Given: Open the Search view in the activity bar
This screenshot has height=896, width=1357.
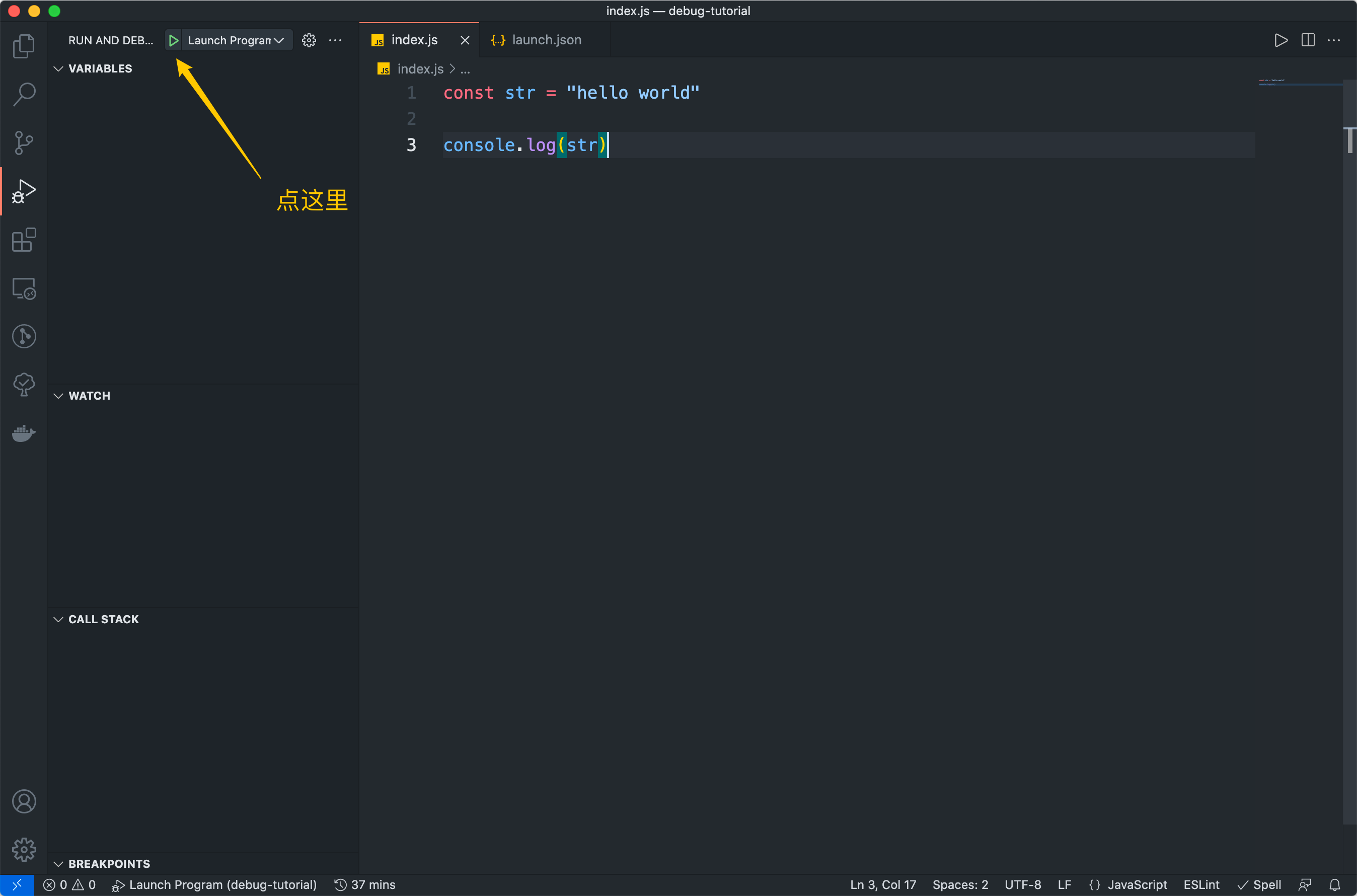Looking at the screenshot, I should point(24,94).
